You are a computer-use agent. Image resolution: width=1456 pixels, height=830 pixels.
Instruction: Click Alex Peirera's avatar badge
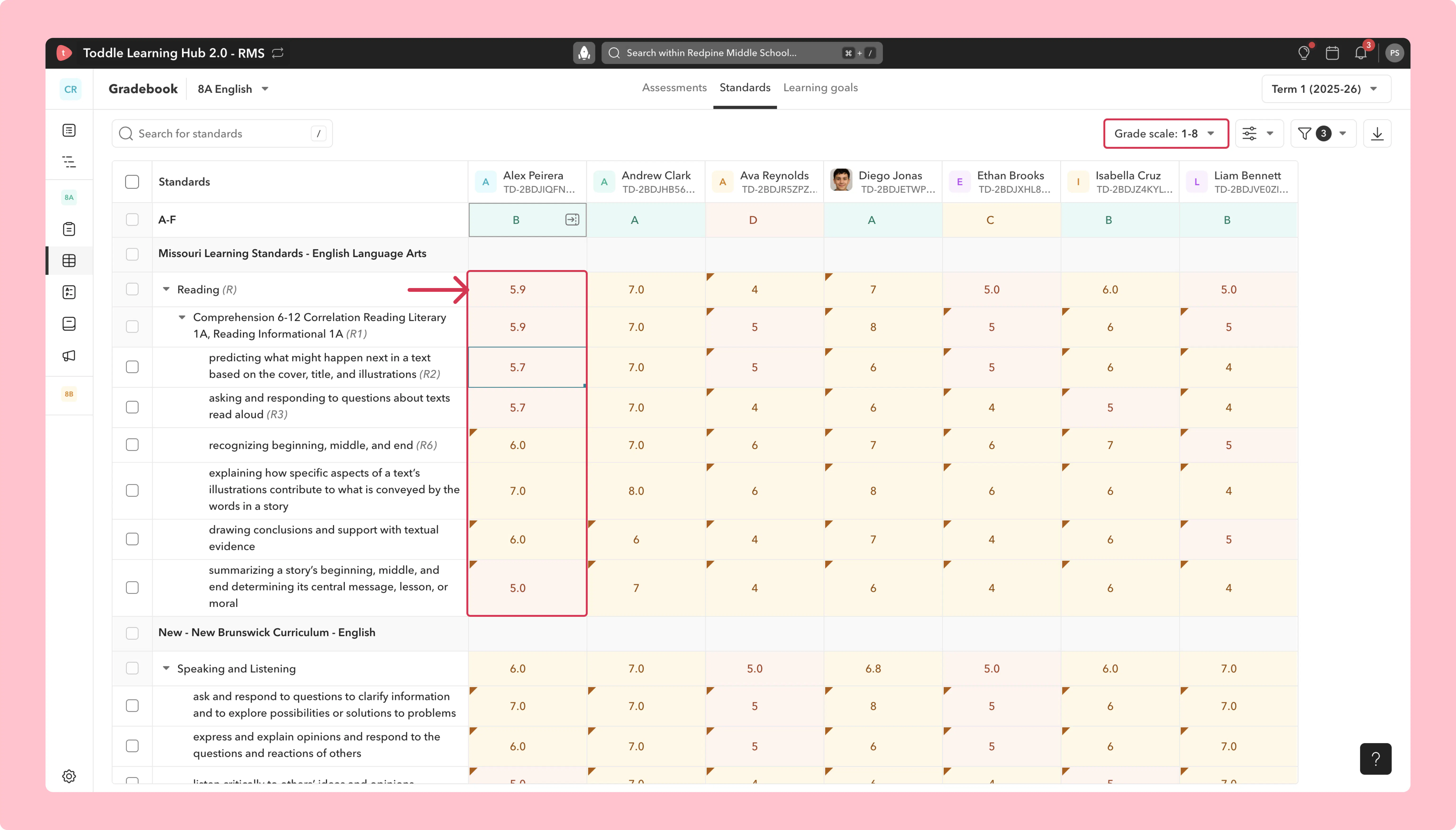coord(486,182)
